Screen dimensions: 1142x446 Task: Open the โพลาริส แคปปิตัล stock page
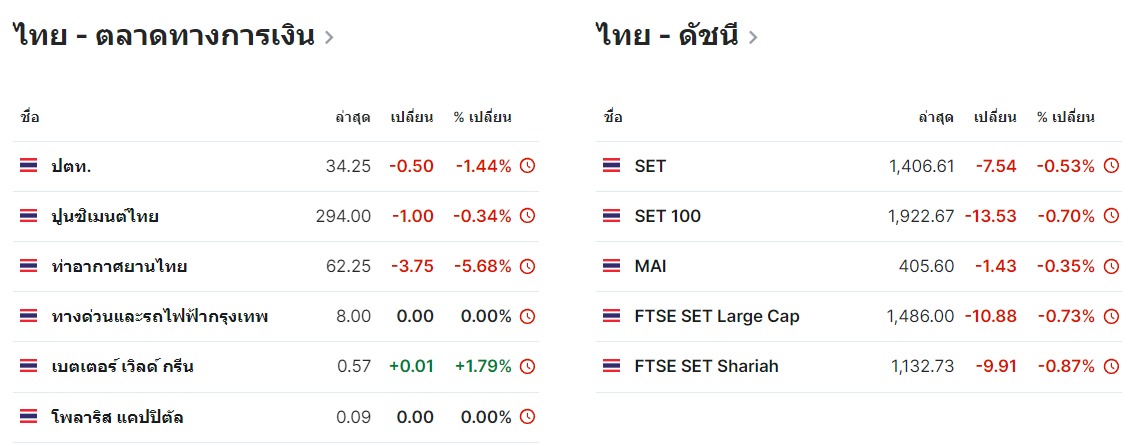pos(117,418)
